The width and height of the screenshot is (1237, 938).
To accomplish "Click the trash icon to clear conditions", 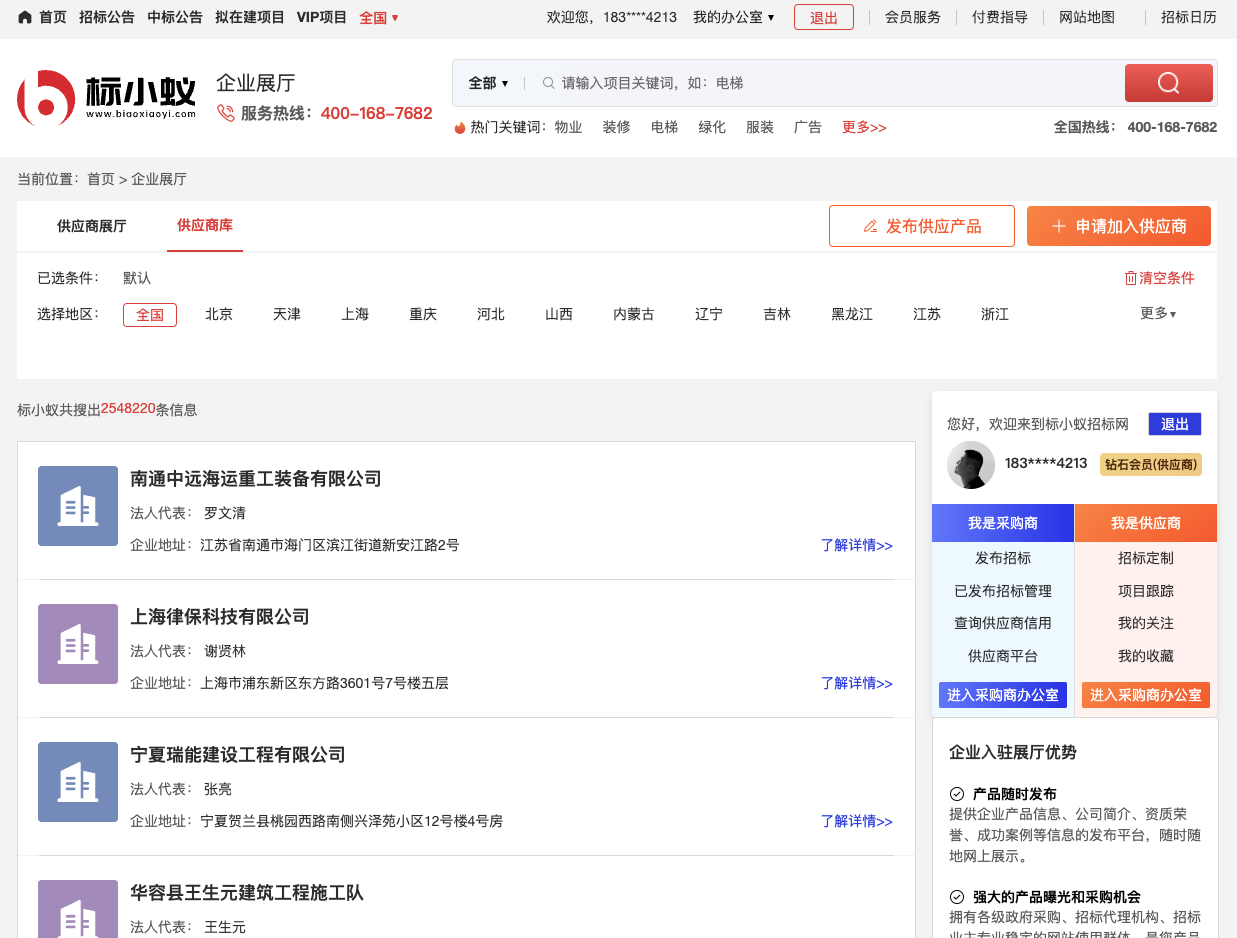I will 1131,278.
